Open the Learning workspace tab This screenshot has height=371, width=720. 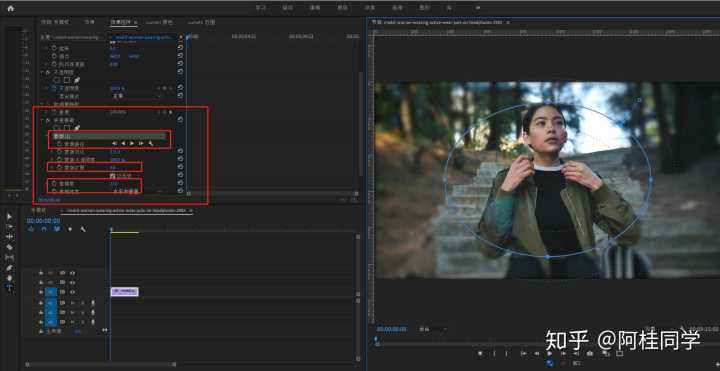tap(261, 8)
